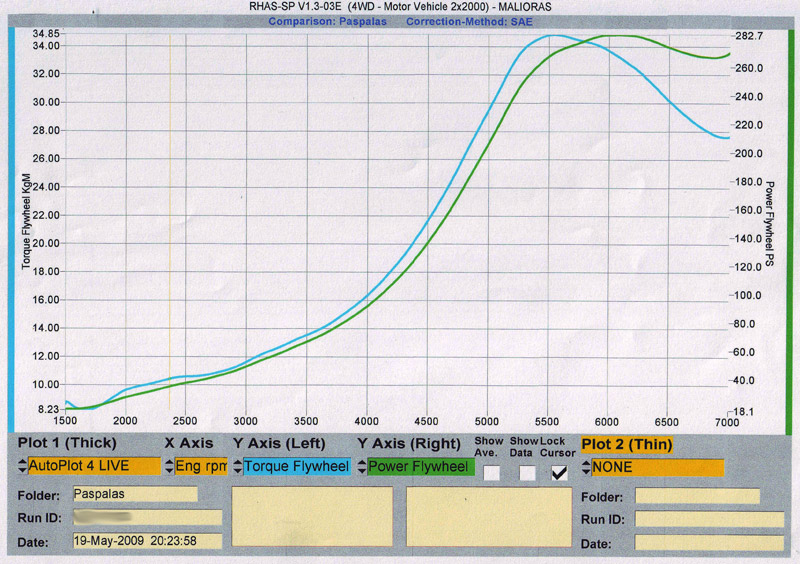Click the 18.1 min value on the power axis

(743, 412)
